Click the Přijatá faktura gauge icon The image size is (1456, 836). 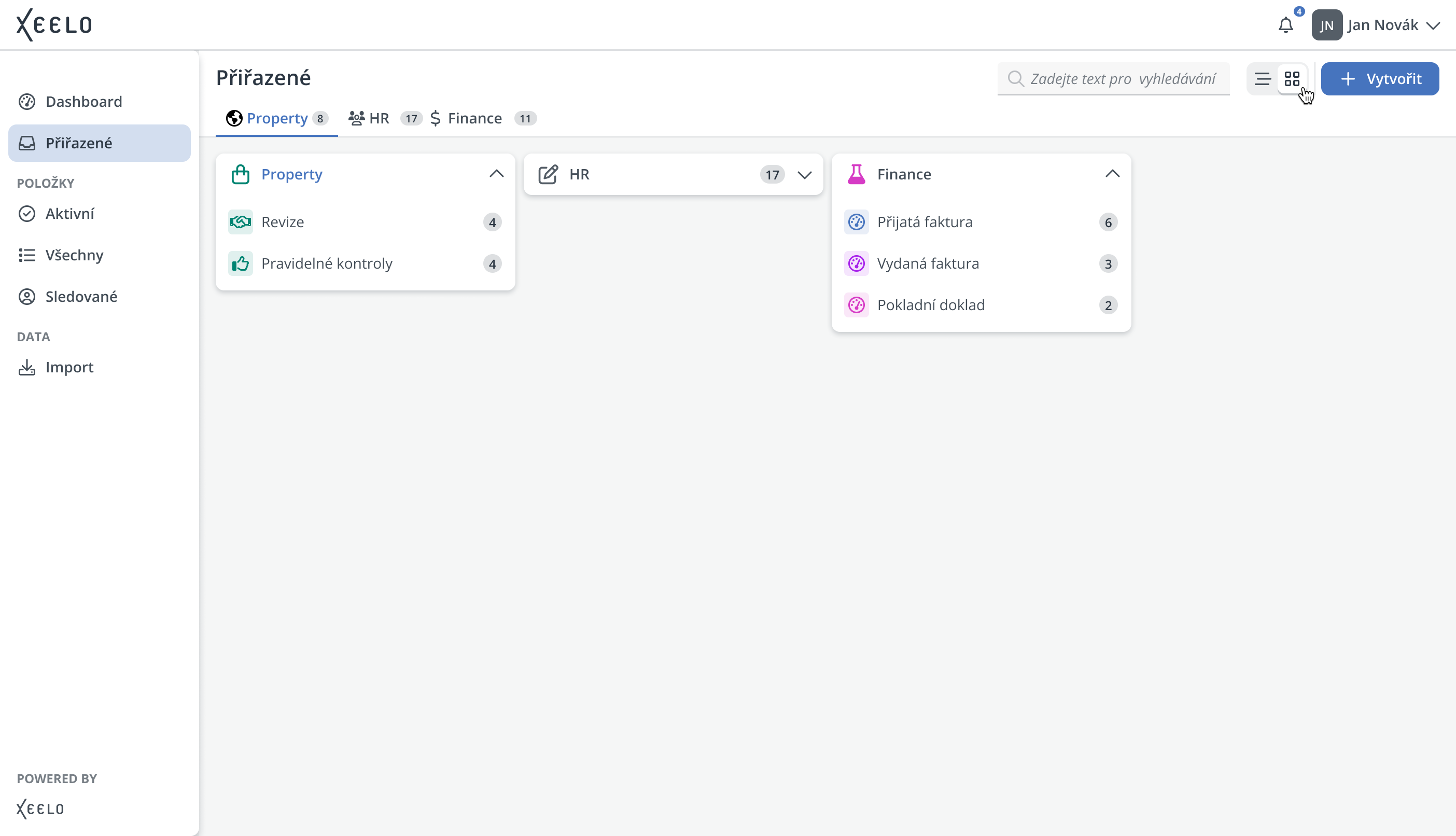coord(856,222)
